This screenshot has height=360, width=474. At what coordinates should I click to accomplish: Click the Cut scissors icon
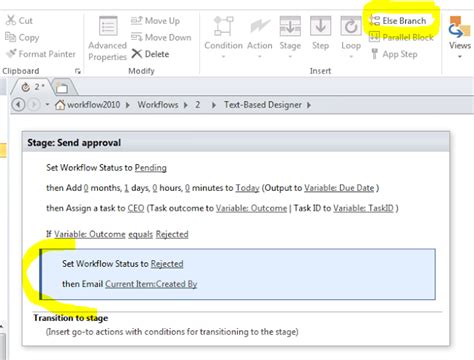coord(10,20)
